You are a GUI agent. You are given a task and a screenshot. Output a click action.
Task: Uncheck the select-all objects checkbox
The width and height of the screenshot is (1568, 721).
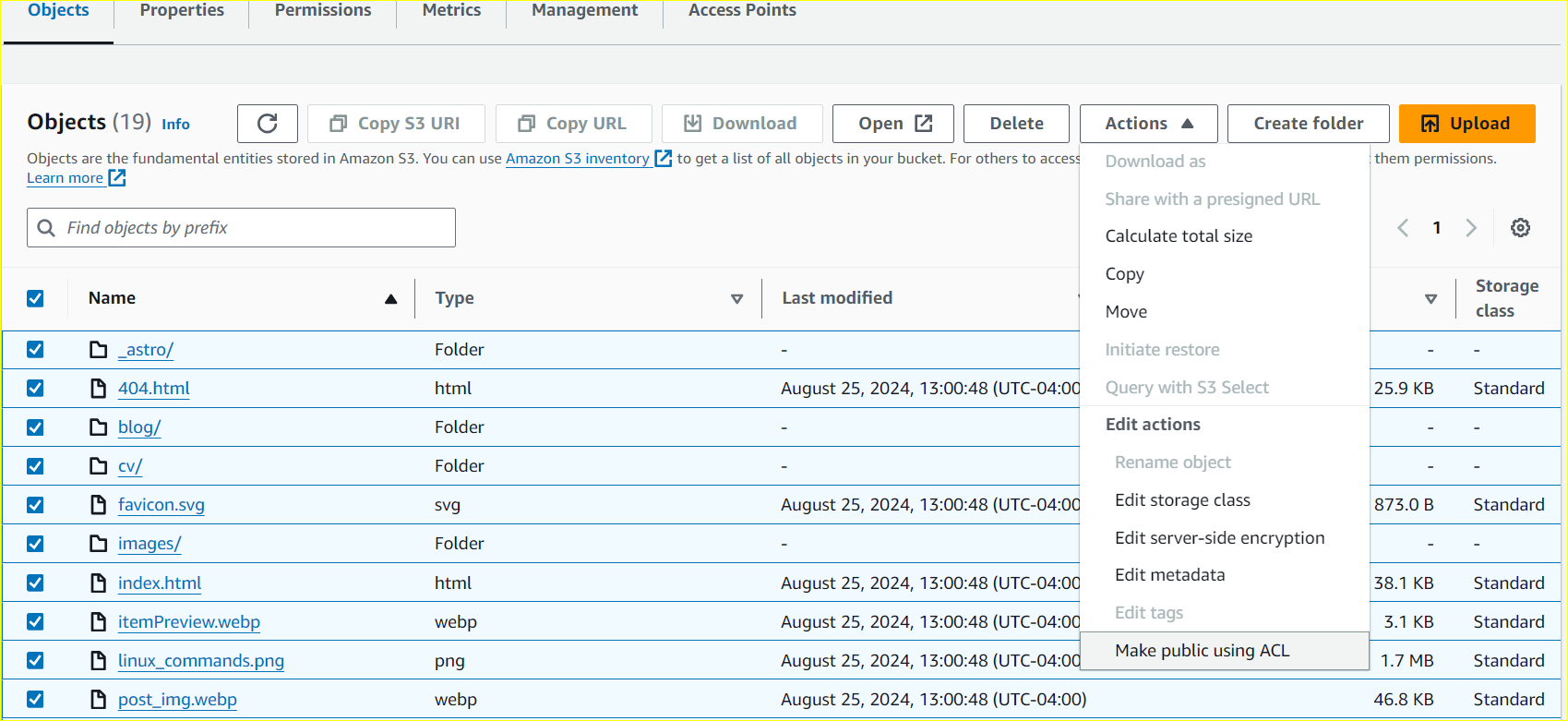[35, 298]
